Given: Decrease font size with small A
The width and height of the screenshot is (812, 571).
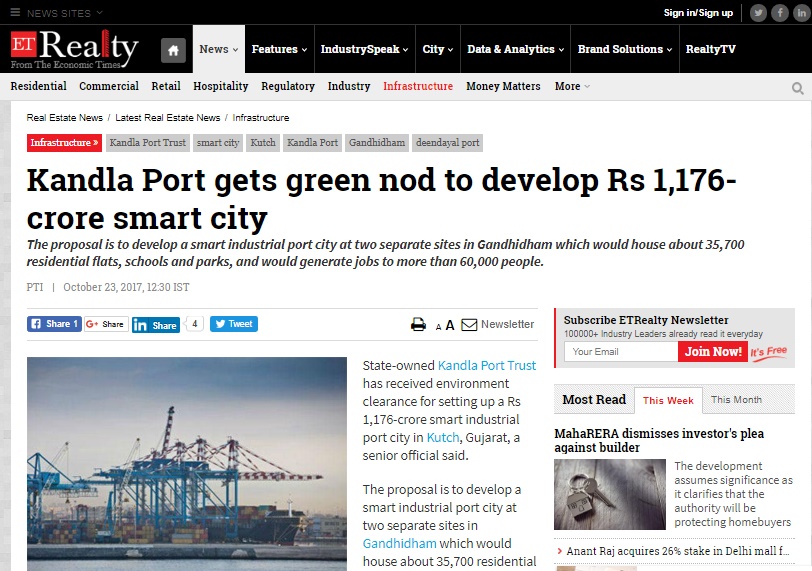Looking at the screenshot, I should pos(438,327).
